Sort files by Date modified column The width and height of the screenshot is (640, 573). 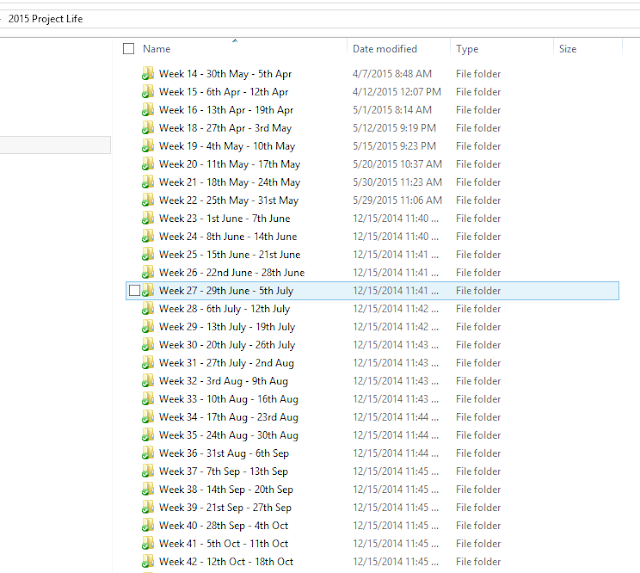click(385, 49)
